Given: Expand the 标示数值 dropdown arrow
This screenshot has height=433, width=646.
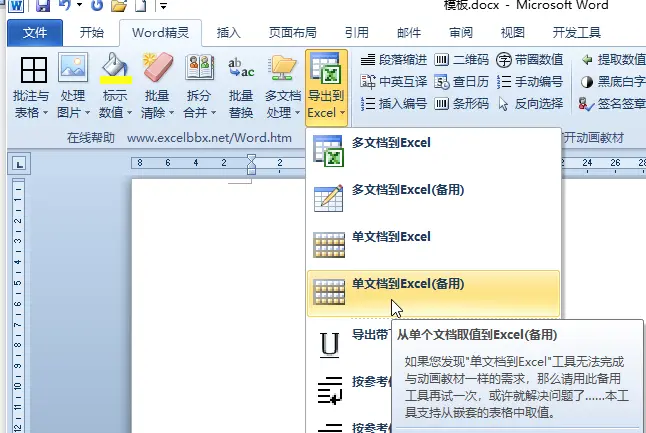Looking at the screenshot, I should pyautogui.click(x=129, y=112).
